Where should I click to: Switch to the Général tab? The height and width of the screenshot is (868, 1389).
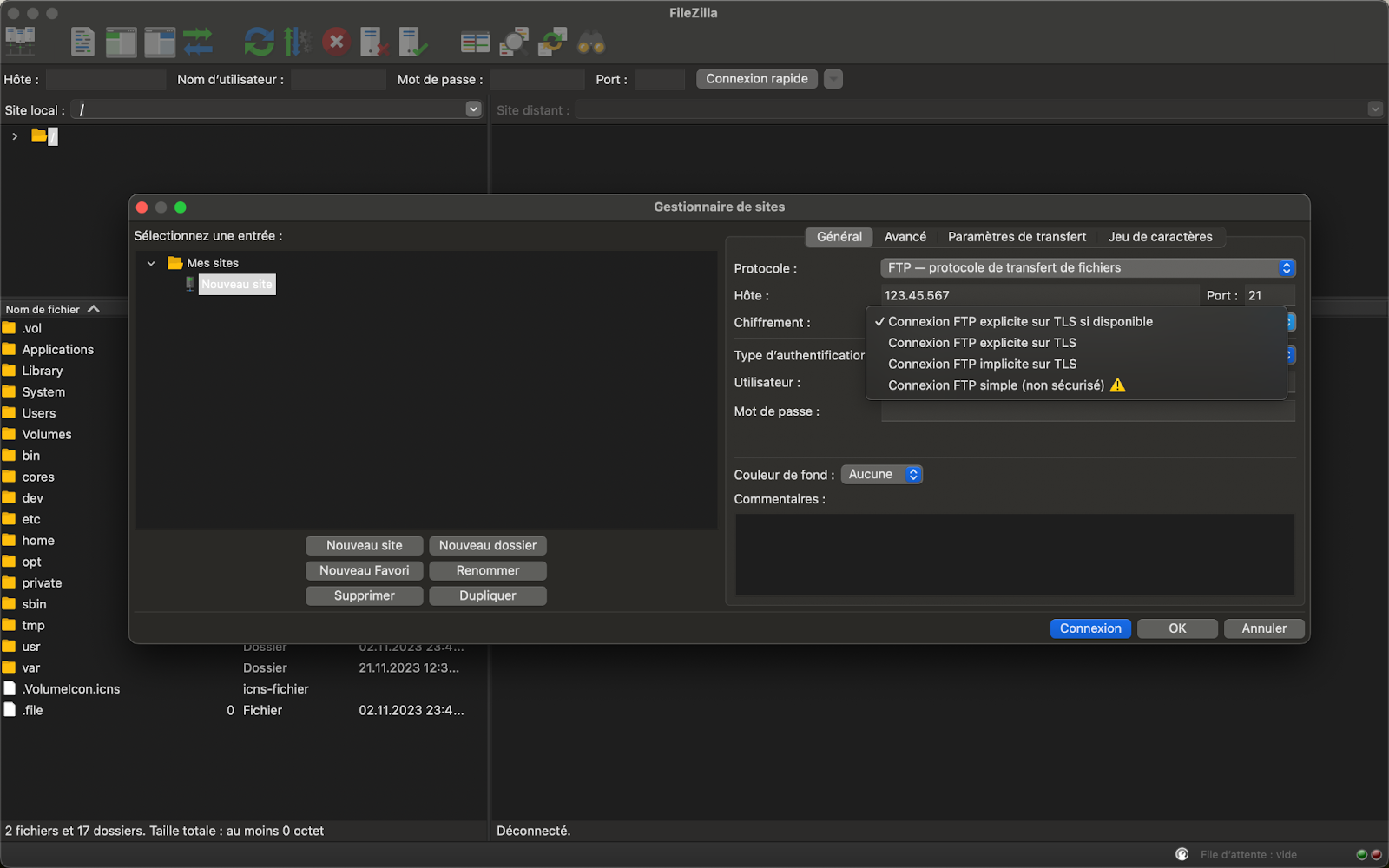coord(839,237)
